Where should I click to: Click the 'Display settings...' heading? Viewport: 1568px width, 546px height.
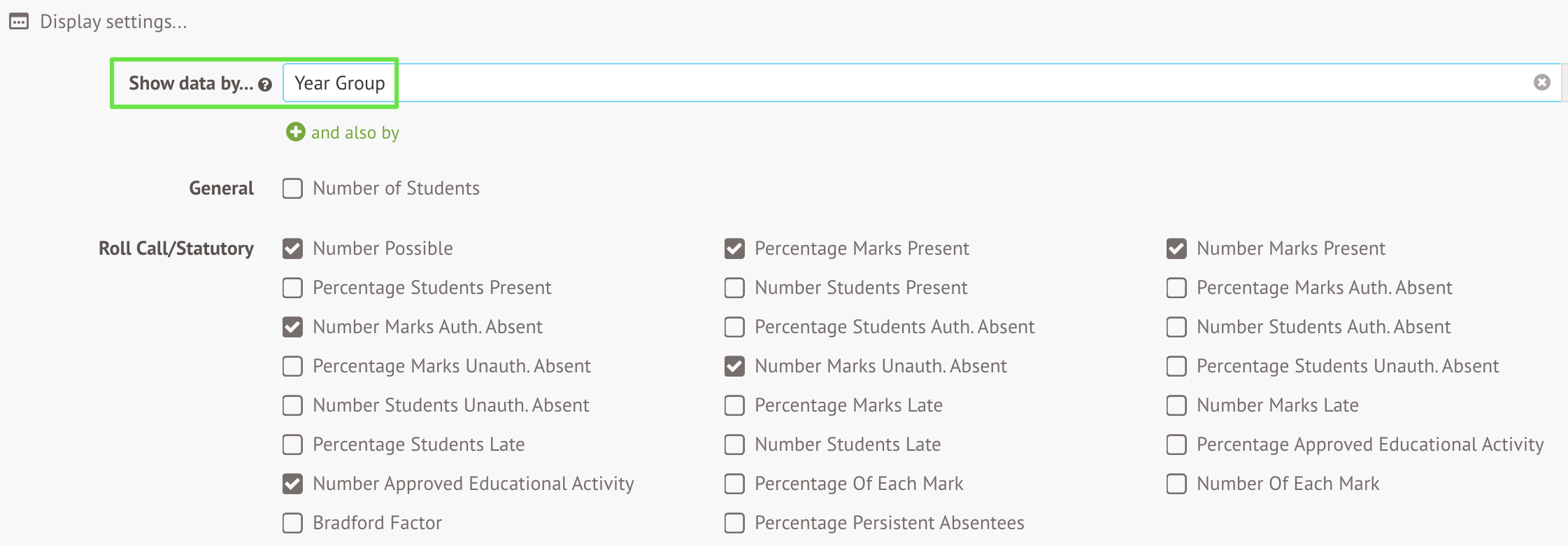tap(113, 21)
